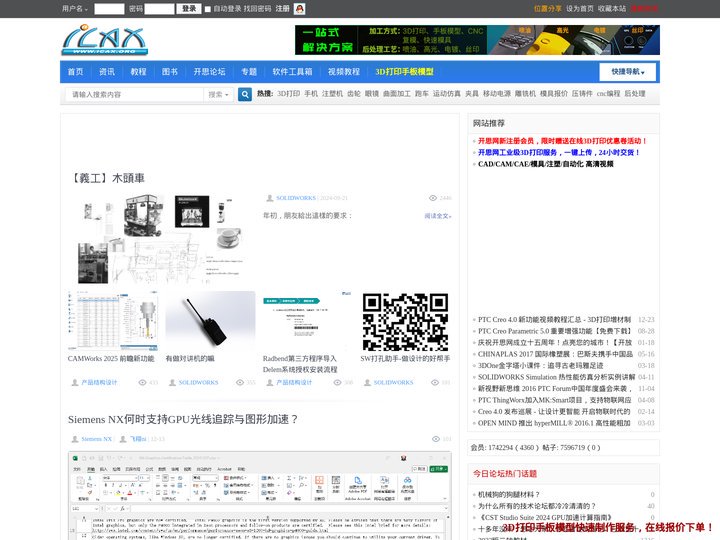Click user icon beside 飞翔ni author
Screen dimensions: 720x540
pyautogui.click(x=123, y=439)
